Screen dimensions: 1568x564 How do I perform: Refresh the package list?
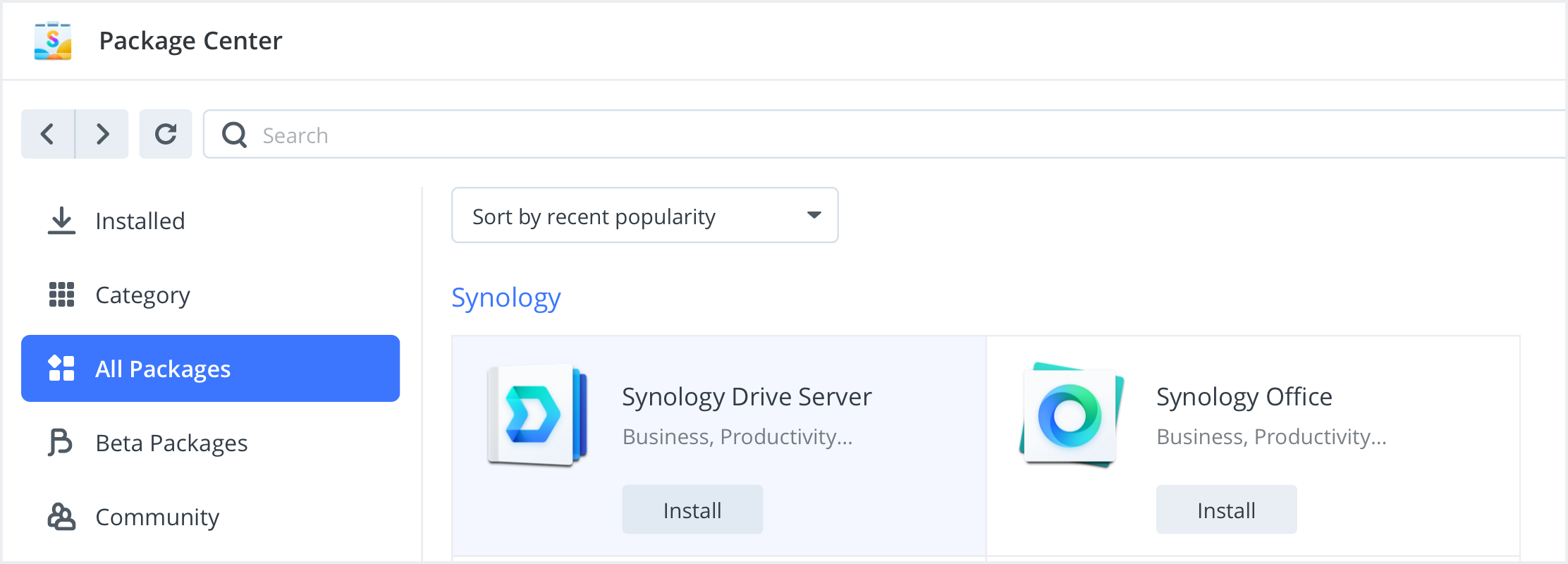click(166, 134)
